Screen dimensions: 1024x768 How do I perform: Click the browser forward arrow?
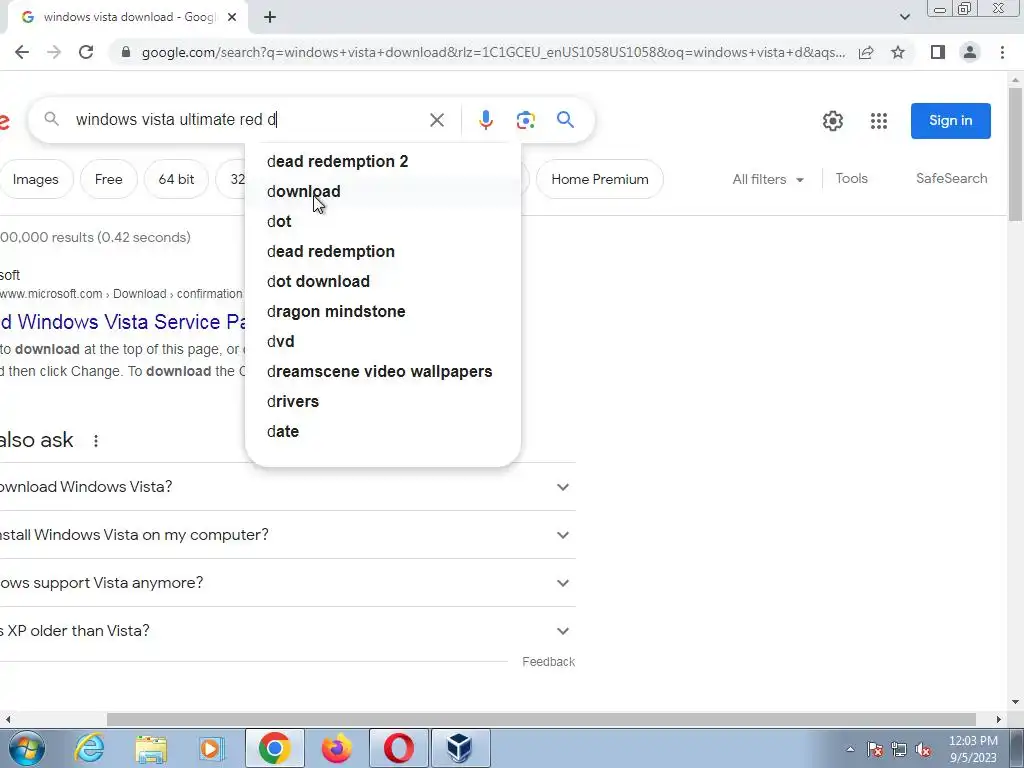[x=54, y=52]
